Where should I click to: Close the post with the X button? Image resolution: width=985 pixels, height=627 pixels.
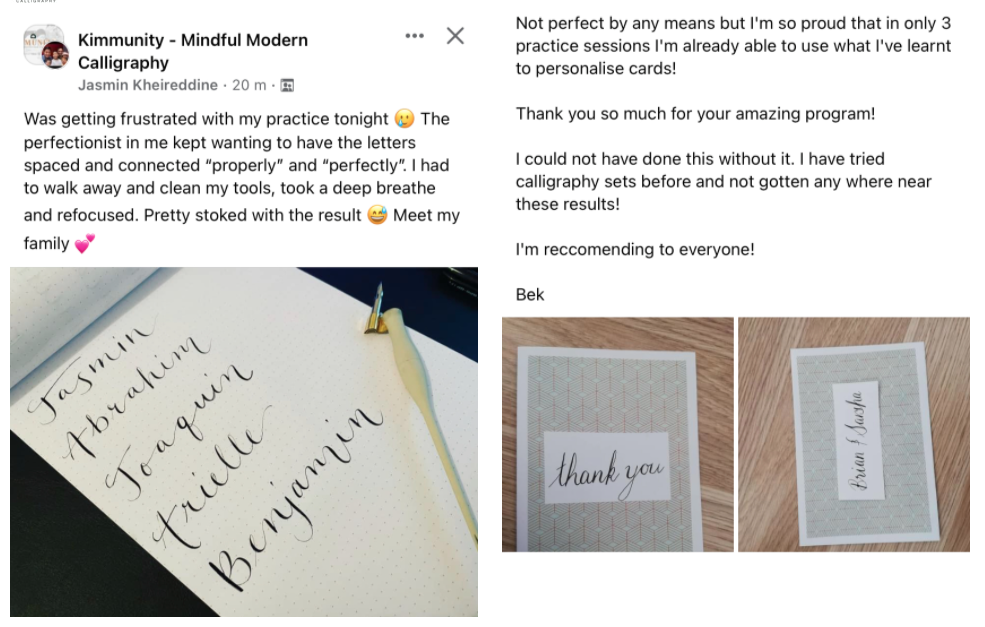click(455, 36)
